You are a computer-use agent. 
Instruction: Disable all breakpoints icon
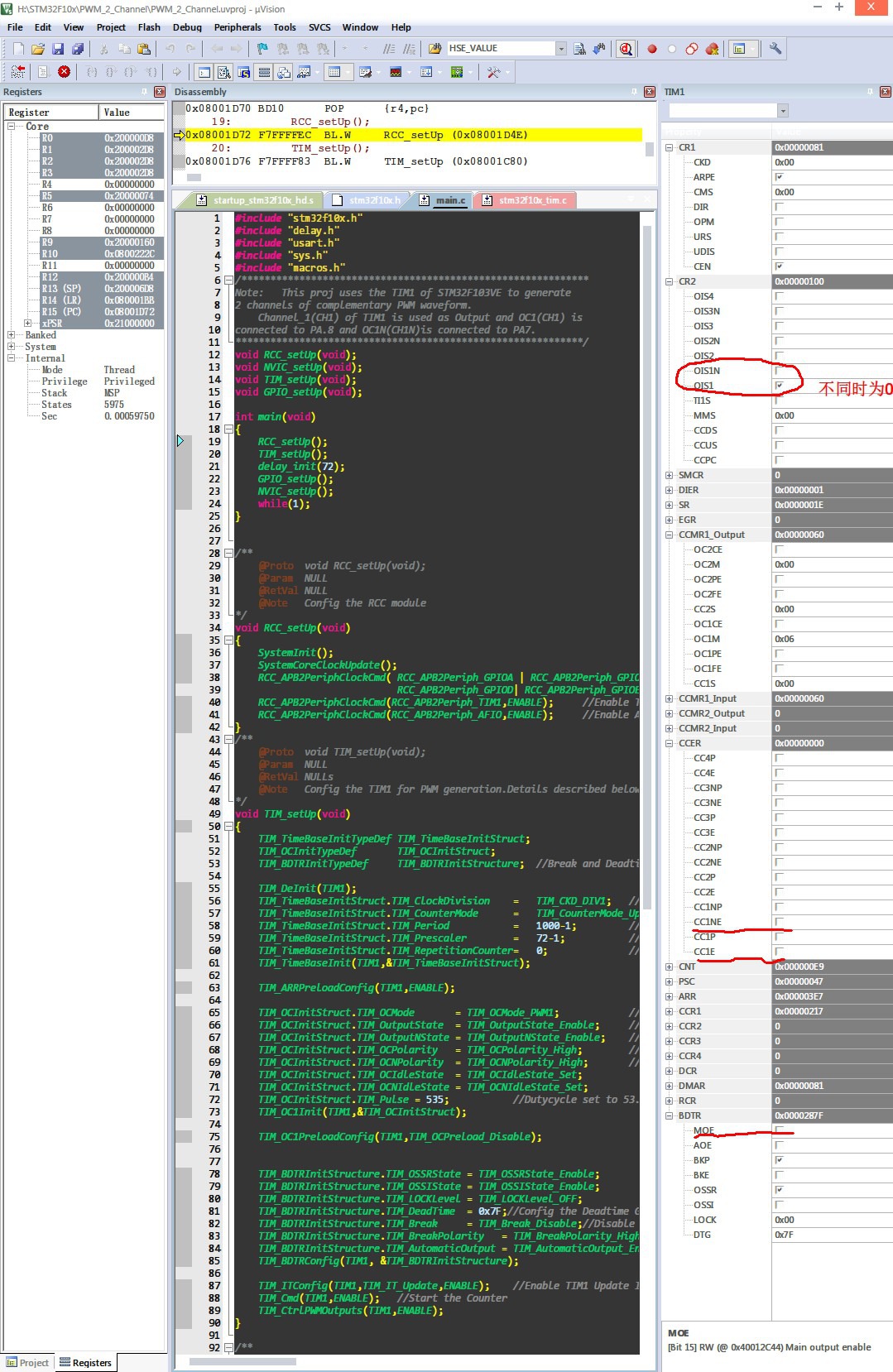point(692,49)
